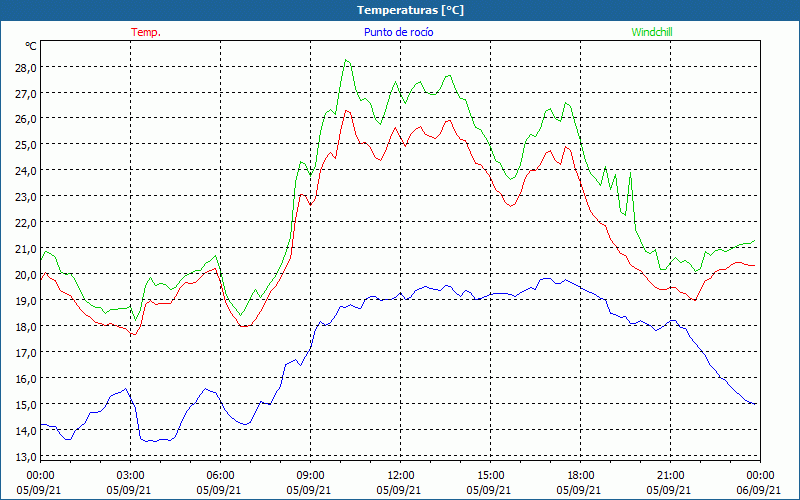Image resolution: width=800 pixels, height=500 pixels.
Task: Click the 18,0 y-axis value
Action: (x=26, y=327)
